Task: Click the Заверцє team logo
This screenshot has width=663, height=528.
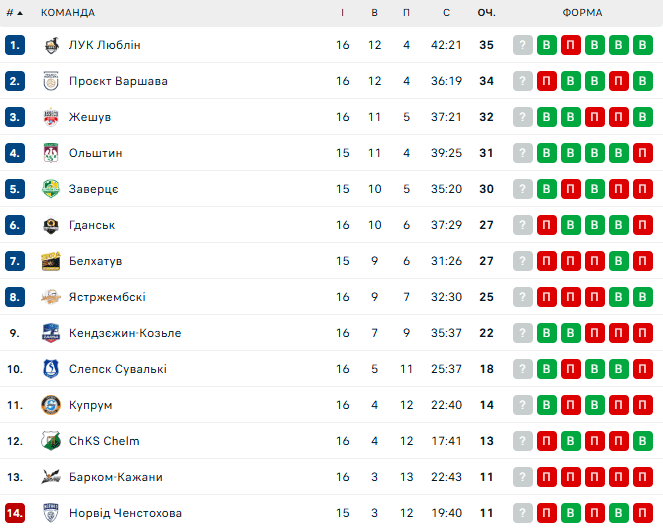Action: 51,189
